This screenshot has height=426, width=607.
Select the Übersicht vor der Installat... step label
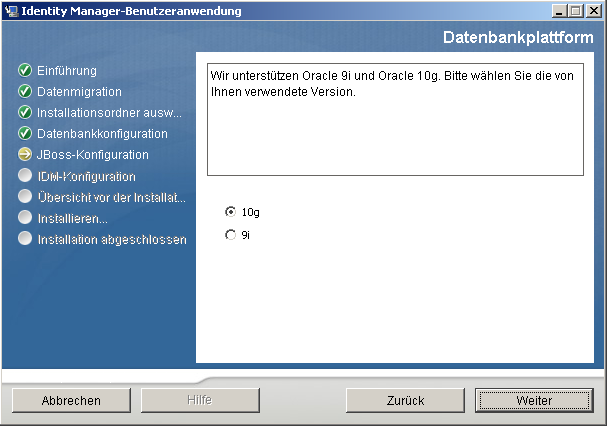[112, 198]
